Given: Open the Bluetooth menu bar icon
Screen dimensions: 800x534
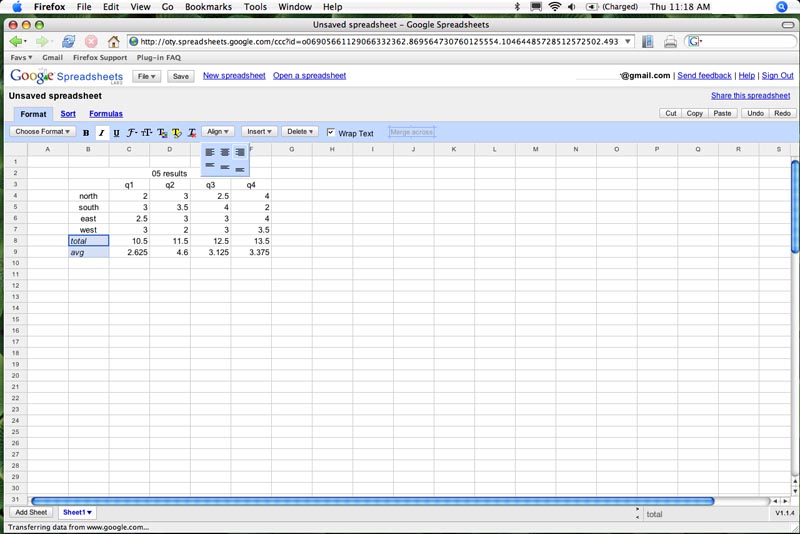Looking at the screenshot, I should click(517, 7).
